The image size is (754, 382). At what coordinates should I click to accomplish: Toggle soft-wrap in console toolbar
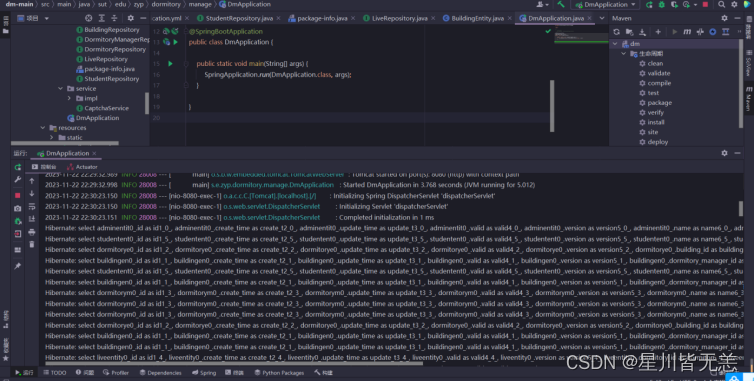pyautogui.click(x=32, y=206)
